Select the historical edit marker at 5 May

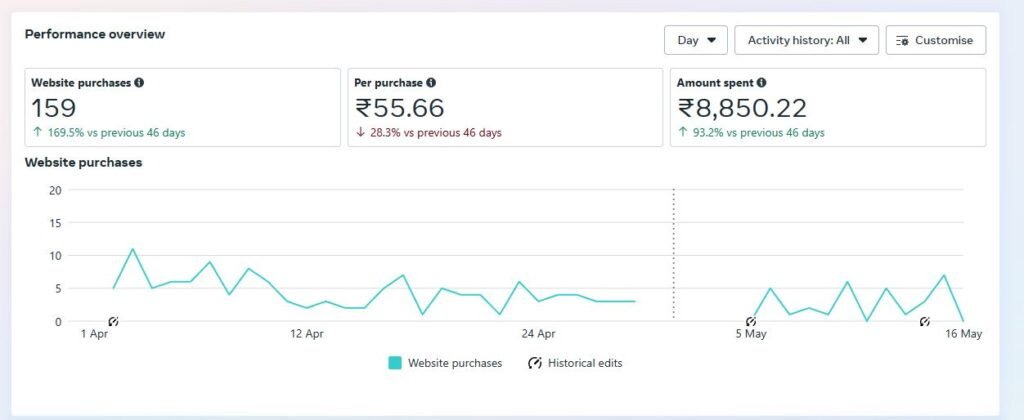(751, 321)
